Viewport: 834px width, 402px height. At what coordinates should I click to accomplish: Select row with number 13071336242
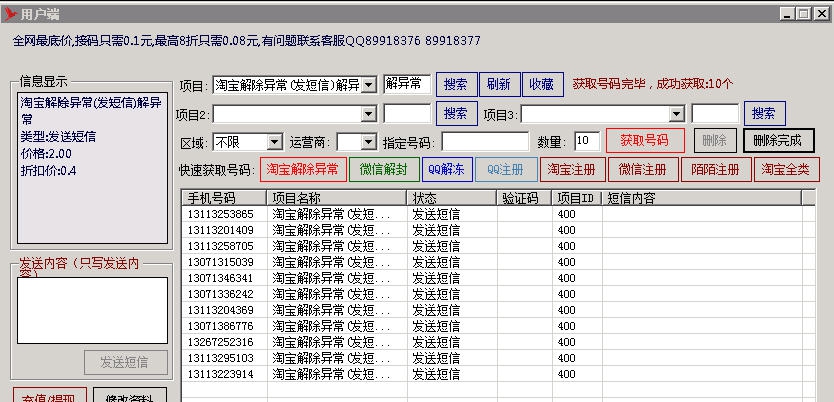(x=498, y=294)
